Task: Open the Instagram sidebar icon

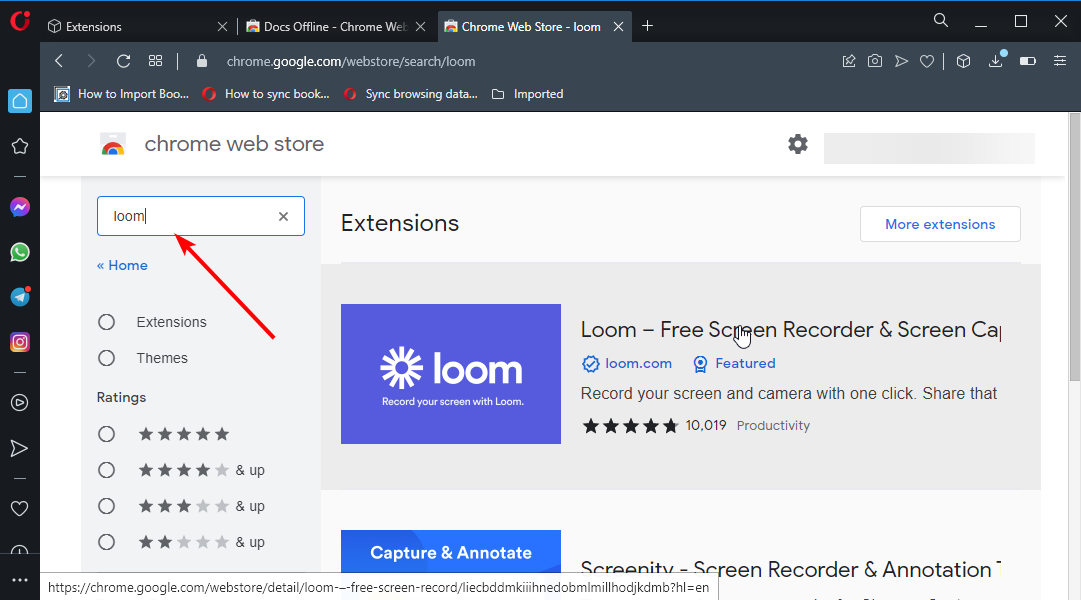Action: [x=20, y=342]
